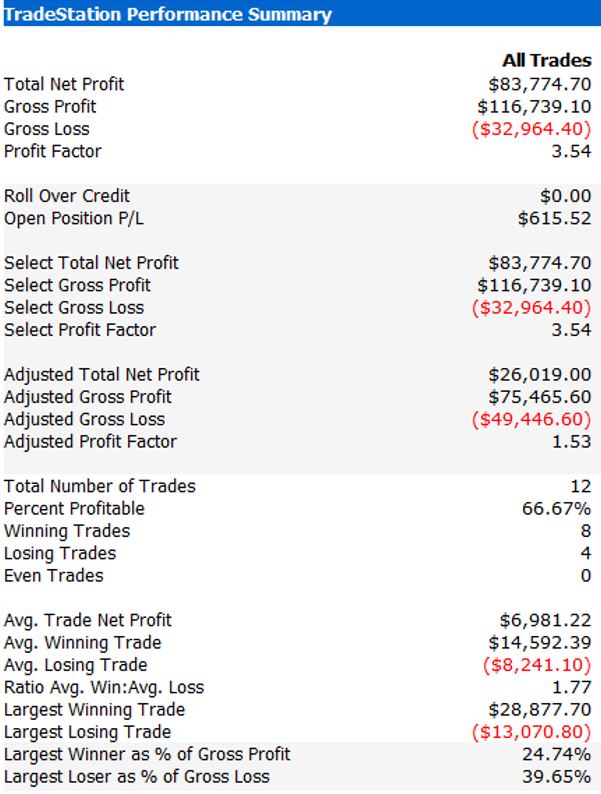Click the Adjusted Profit Factor value 1.53
Image resolution: width=601 pixels, height=794 pixels.
click(x=571, y=442)
